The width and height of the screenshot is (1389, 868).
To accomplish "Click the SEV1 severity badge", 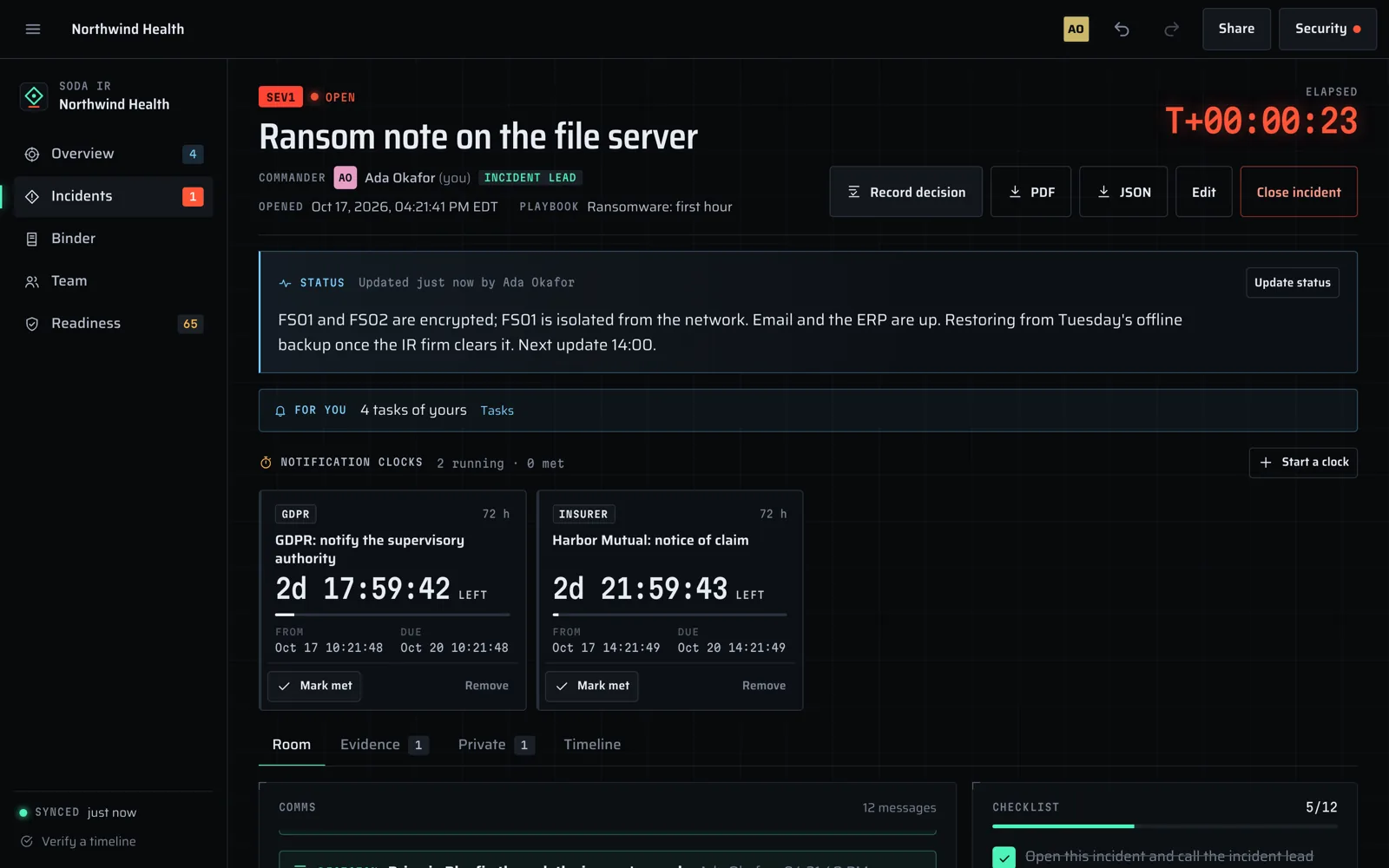I will (280, 97).
